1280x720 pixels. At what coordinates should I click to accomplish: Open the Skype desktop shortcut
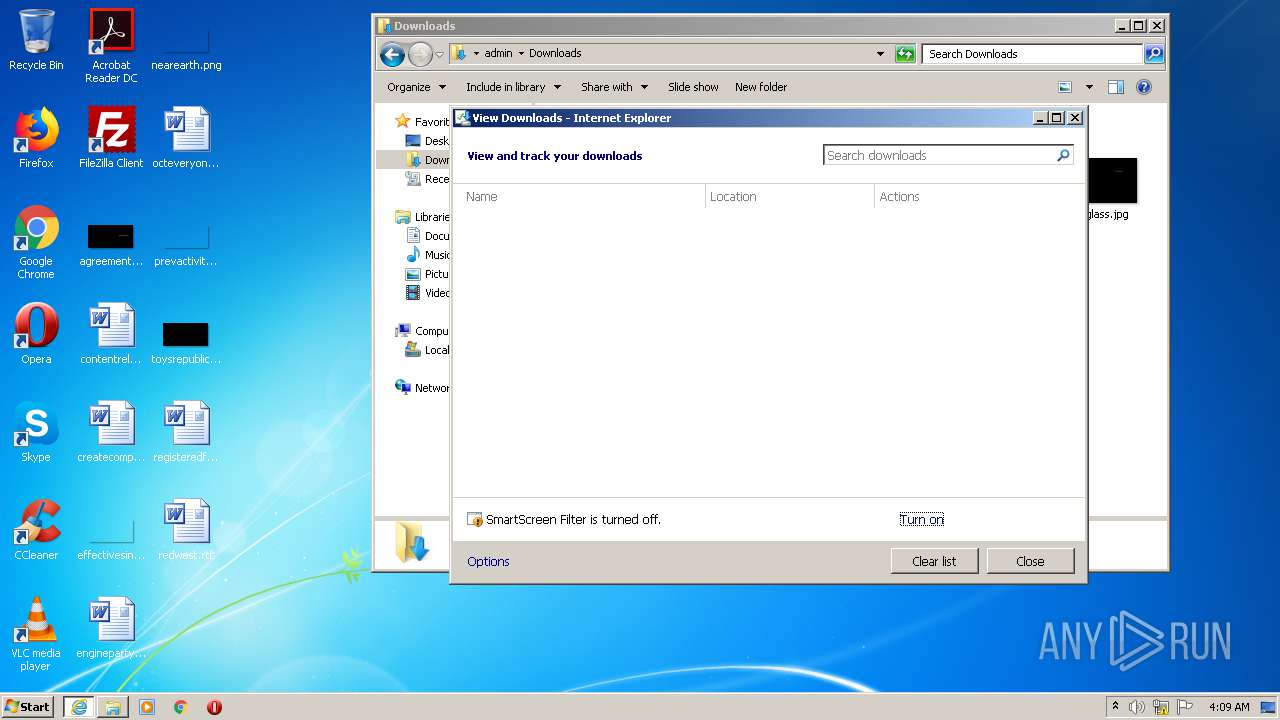[36, 432]
